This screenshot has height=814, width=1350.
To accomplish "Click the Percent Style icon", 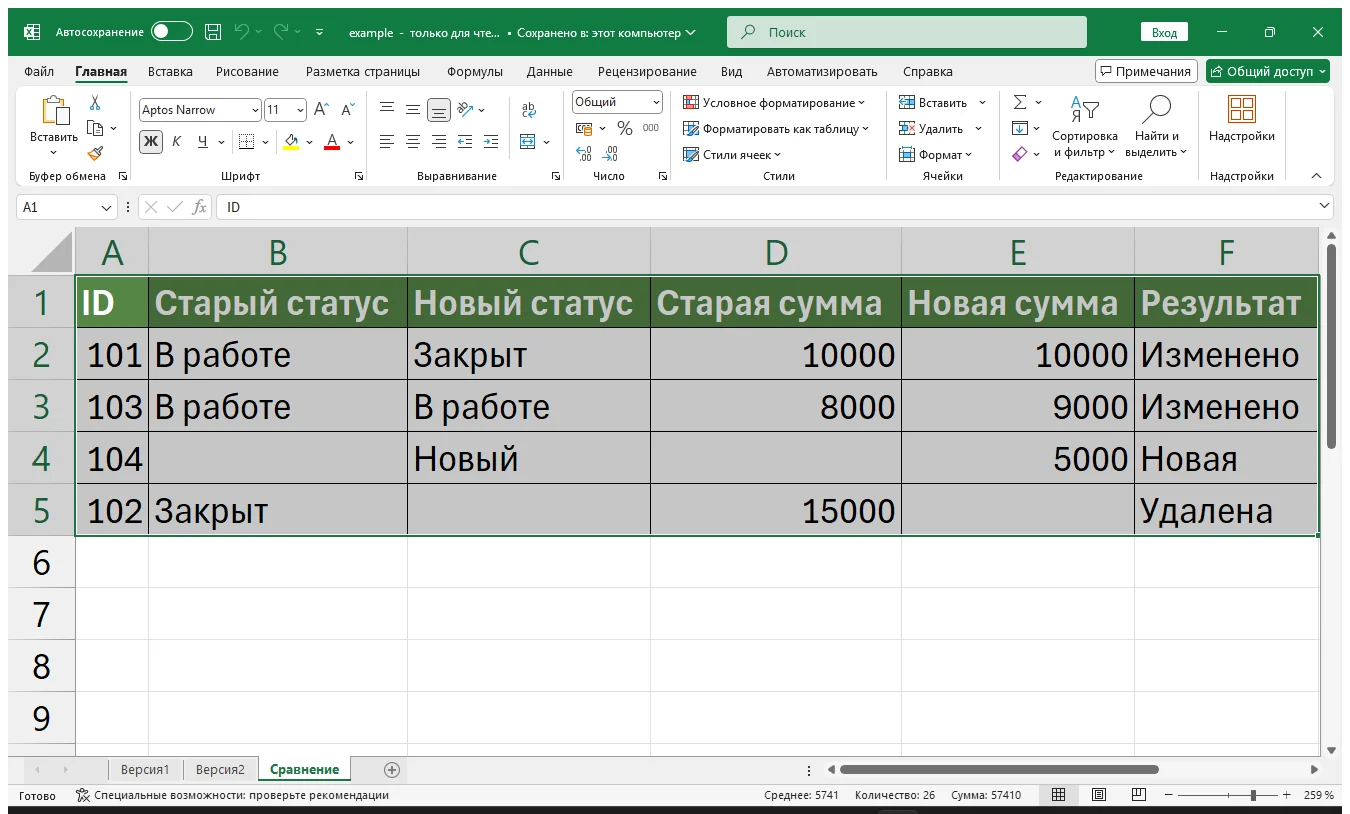I will pos(625,128).
